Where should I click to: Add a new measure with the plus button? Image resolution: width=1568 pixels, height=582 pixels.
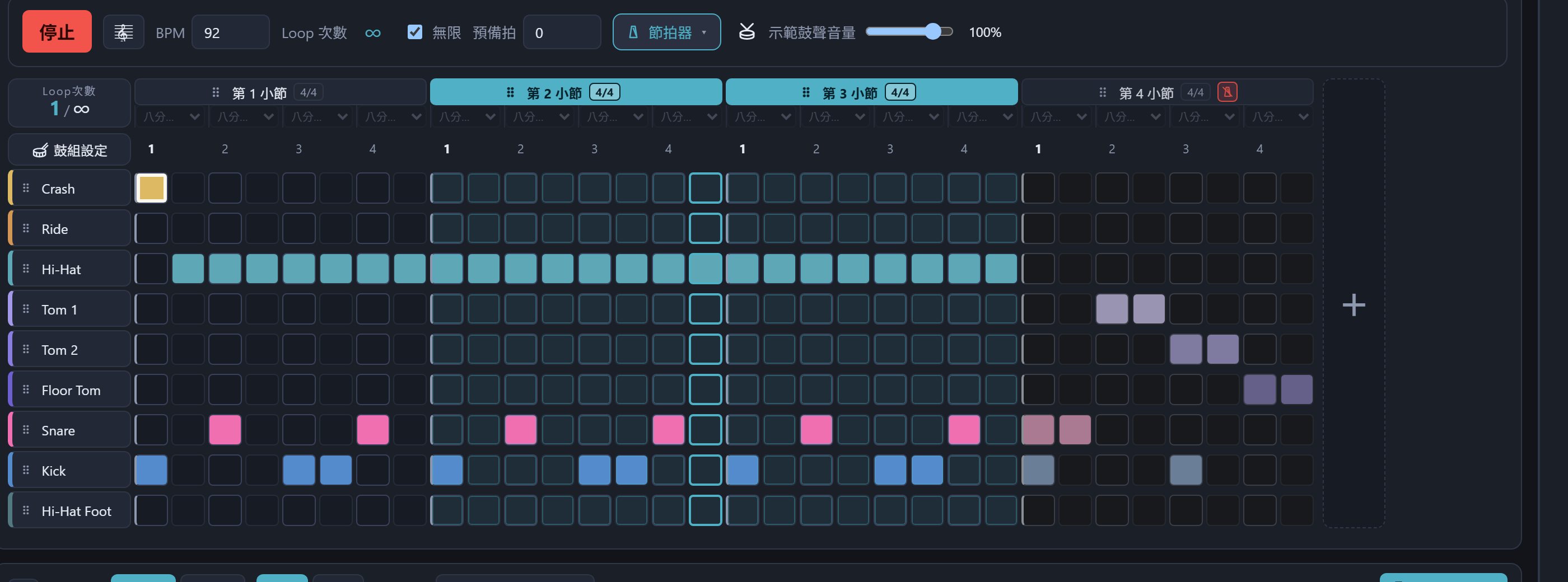pos(1354,304)
